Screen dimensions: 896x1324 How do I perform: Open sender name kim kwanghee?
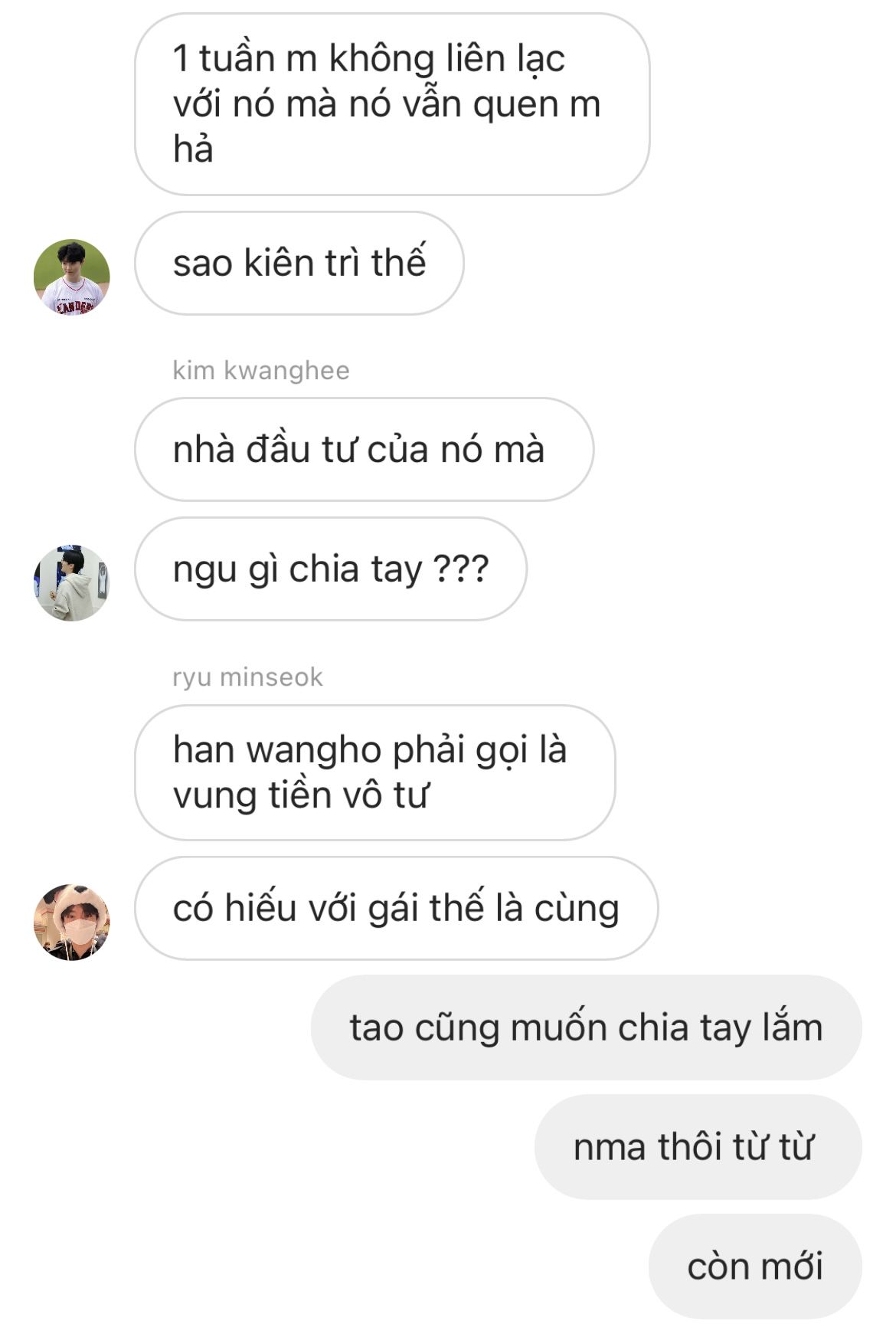261,370
